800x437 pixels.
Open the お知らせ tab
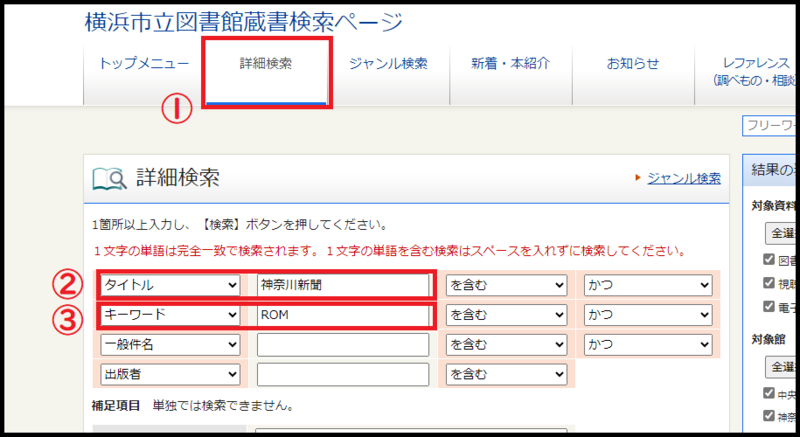[632, 64]
